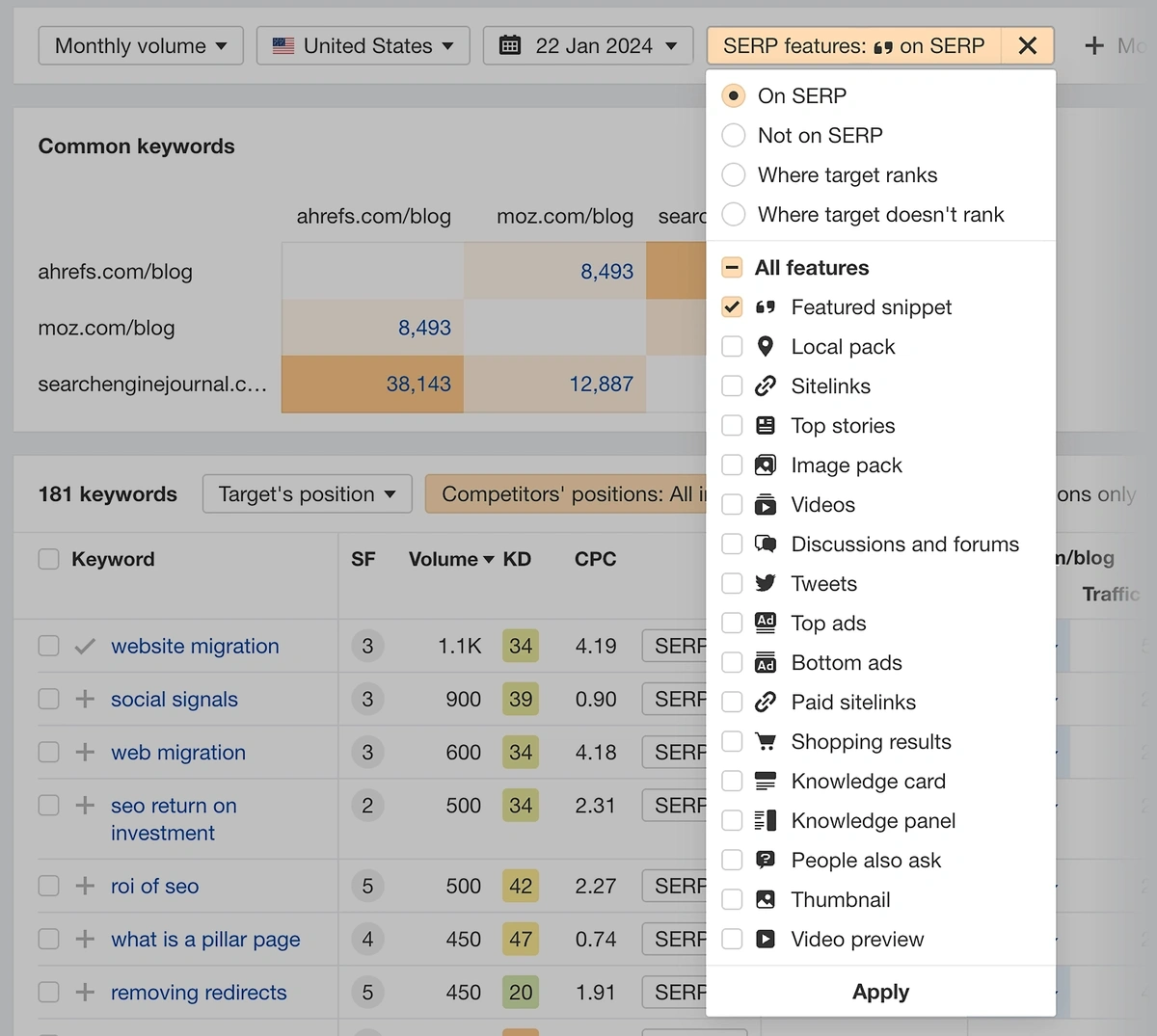Toggle the All features checkbox
Image resolution: width=1157 pixels, height=1036 pixels.
(x=733, y=268)
